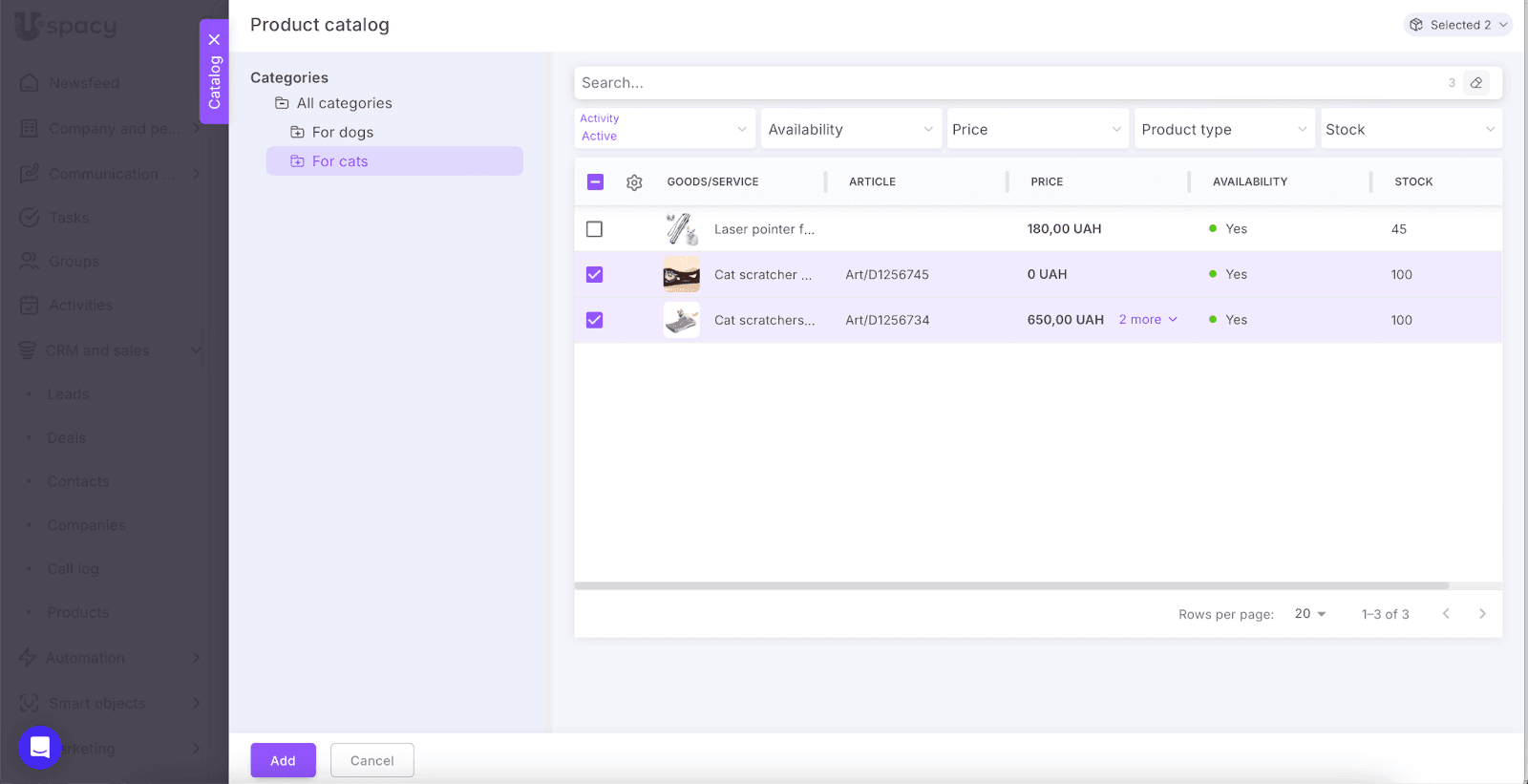The height and width of the screenshot is (784, 1528).
Task: Click the column settings gear icon
Action: point(634,182)
